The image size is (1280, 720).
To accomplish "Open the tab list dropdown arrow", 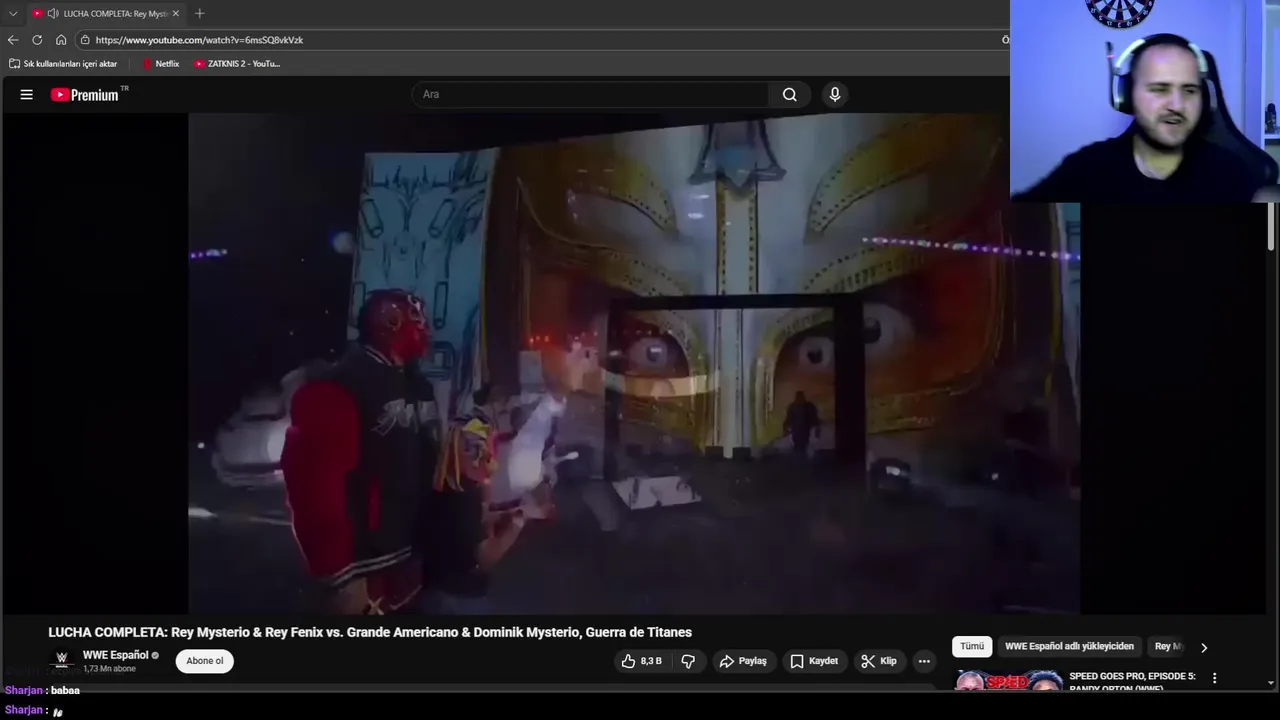I will point(13,13).
